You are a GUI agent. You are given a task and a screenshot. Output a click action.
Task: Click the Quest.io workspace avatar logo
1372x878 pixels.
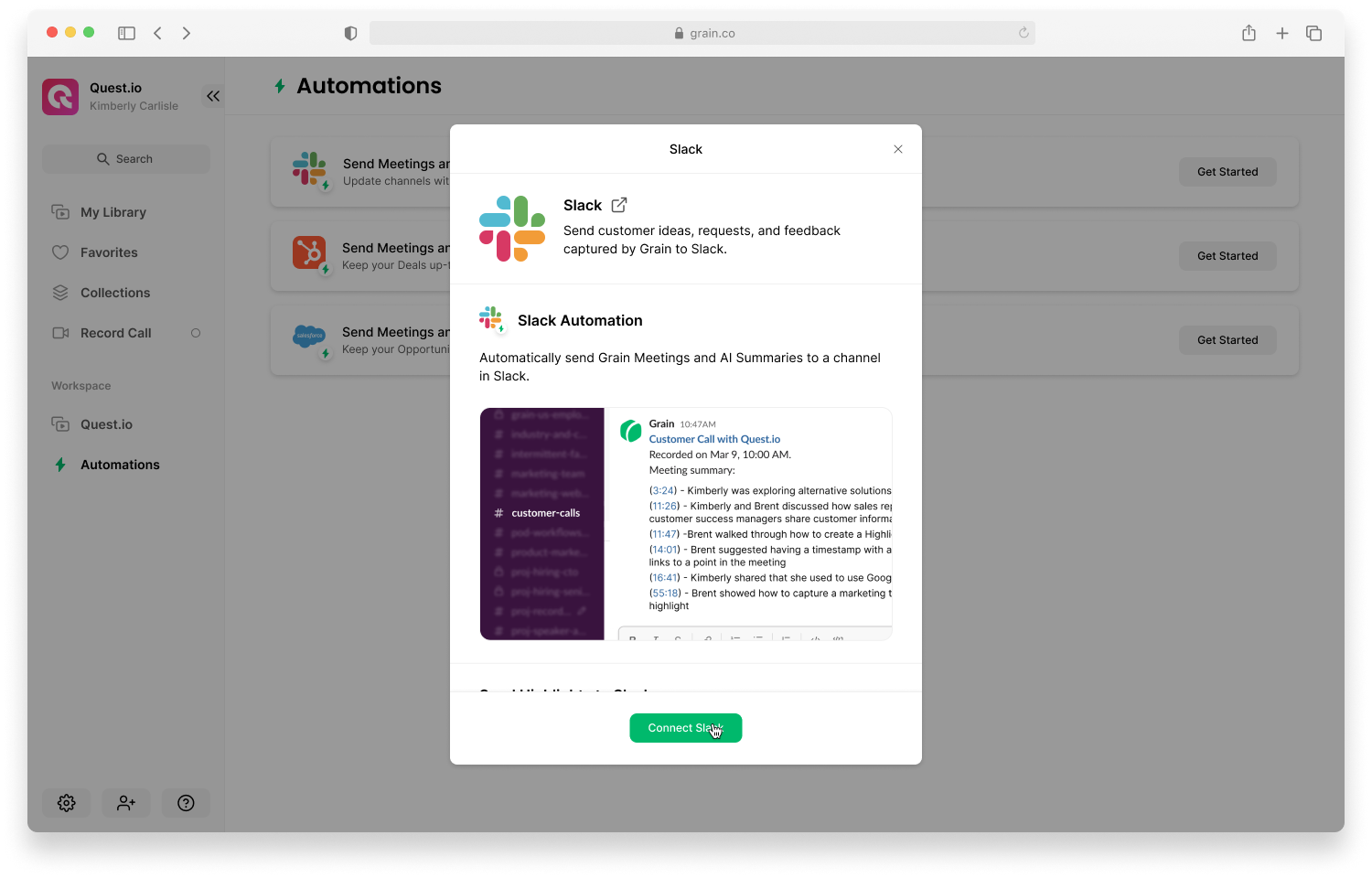click(59, 96)
